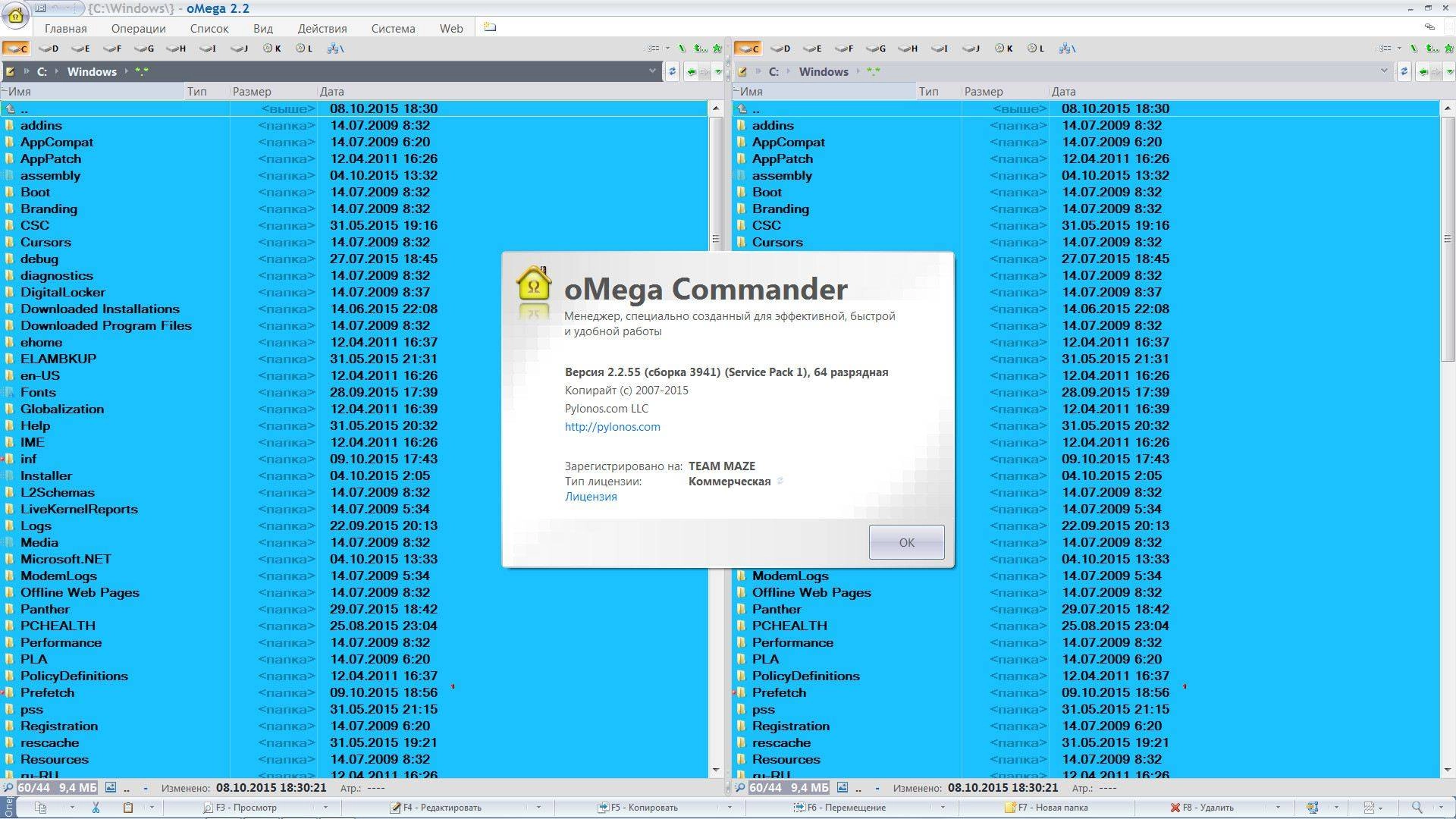Expand the F5 Копировать dropdown arrow
Viewport: 1456px width, 819px height.
pos(730,808)
